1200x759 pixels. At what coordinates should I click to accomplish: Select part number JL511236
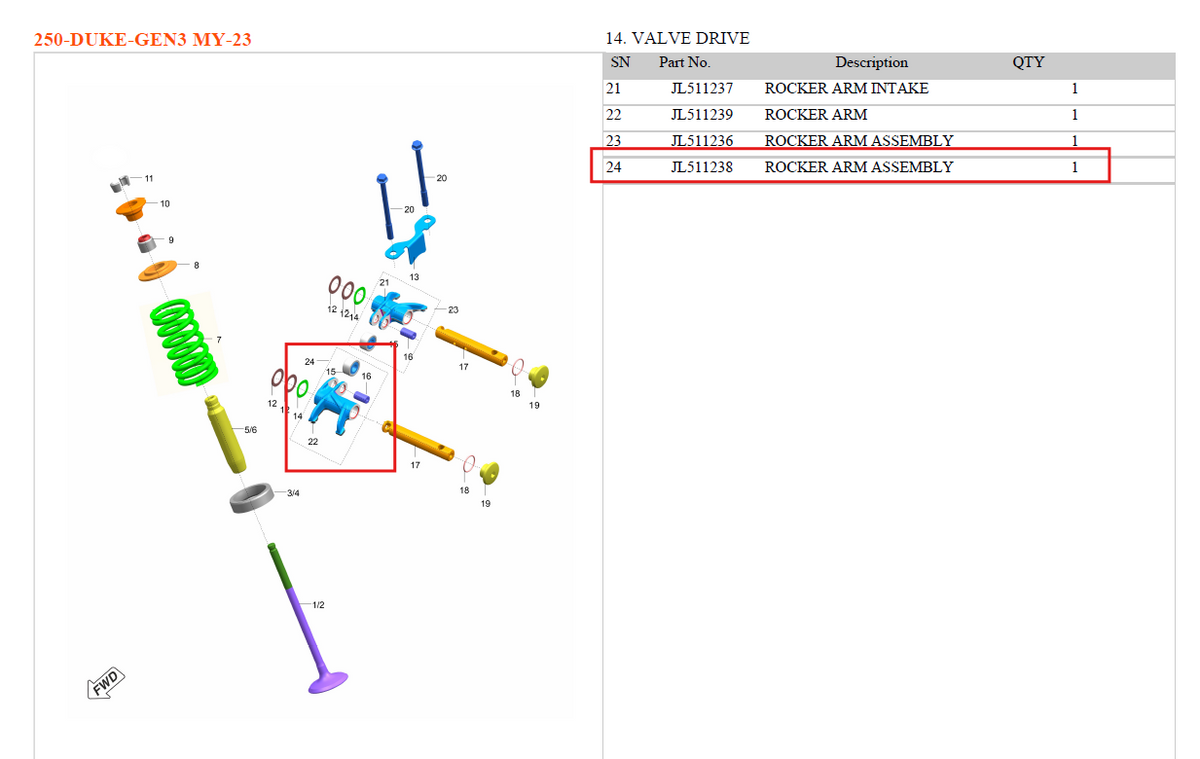coord(702,140)
